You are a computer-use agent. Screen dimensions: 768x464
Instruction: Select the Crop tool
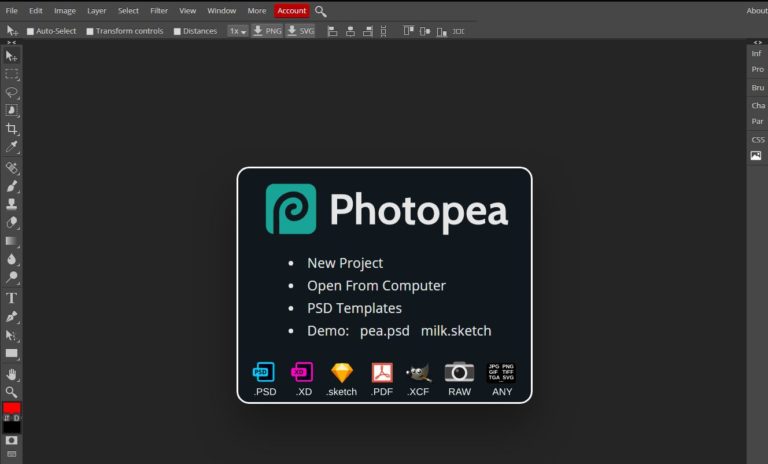coord(11,128)
